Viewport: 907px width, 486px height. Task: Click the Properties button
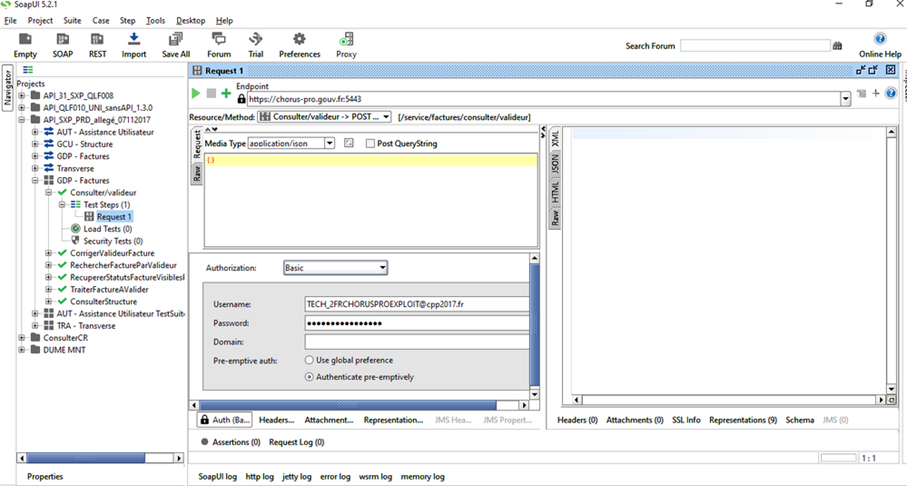coord(45,477)
